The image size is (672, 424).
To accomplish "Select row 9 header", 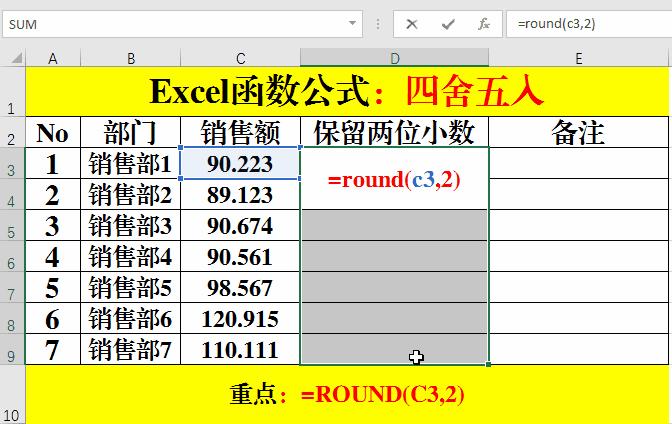I will pyautogui.click(x=12, y=349).
